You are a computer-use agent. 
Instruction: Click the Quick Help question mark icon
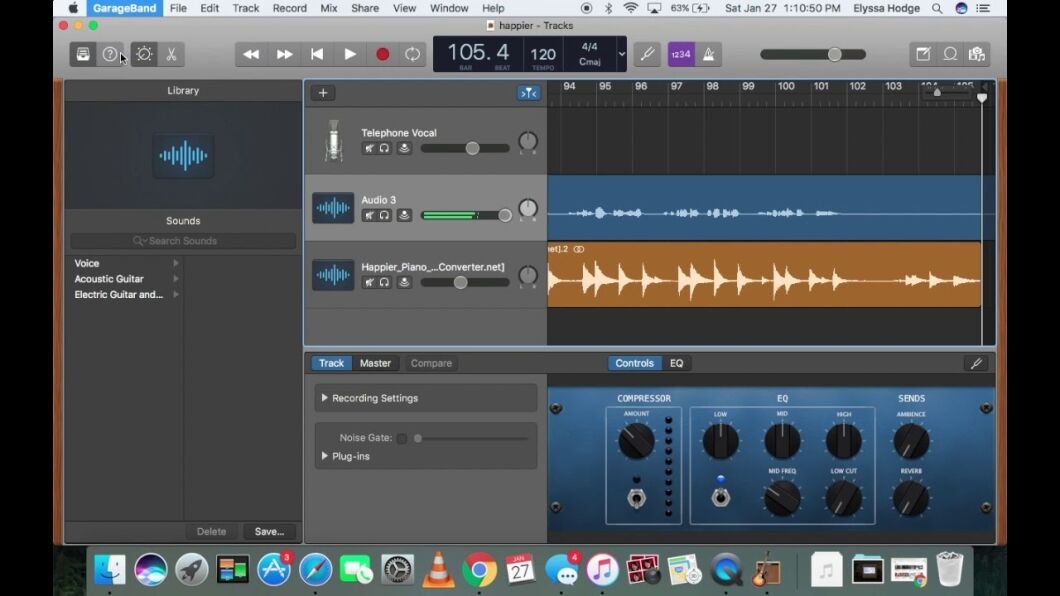110,54
